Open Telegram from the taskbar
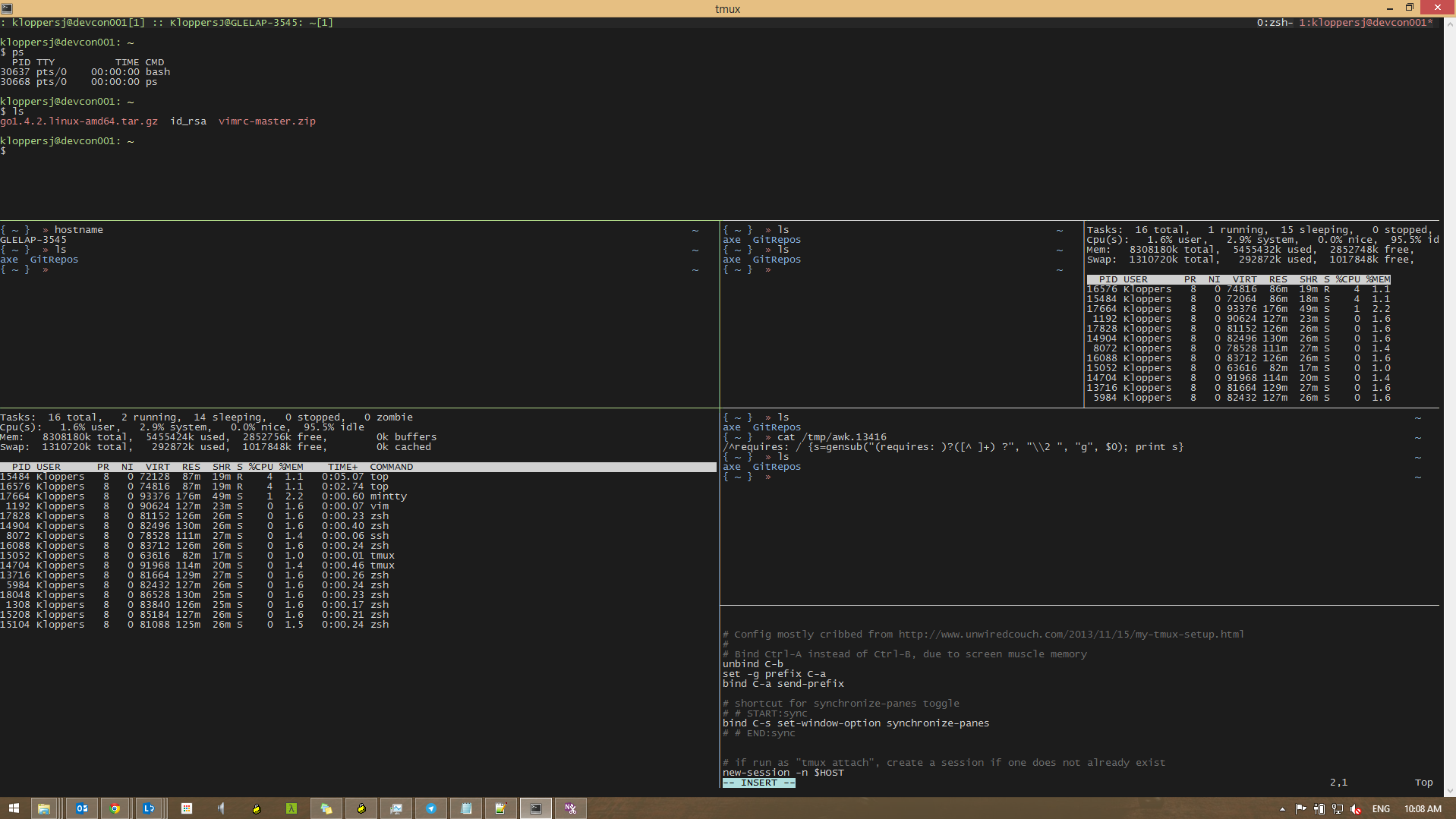1456x819 pixels. coord(430,808)
